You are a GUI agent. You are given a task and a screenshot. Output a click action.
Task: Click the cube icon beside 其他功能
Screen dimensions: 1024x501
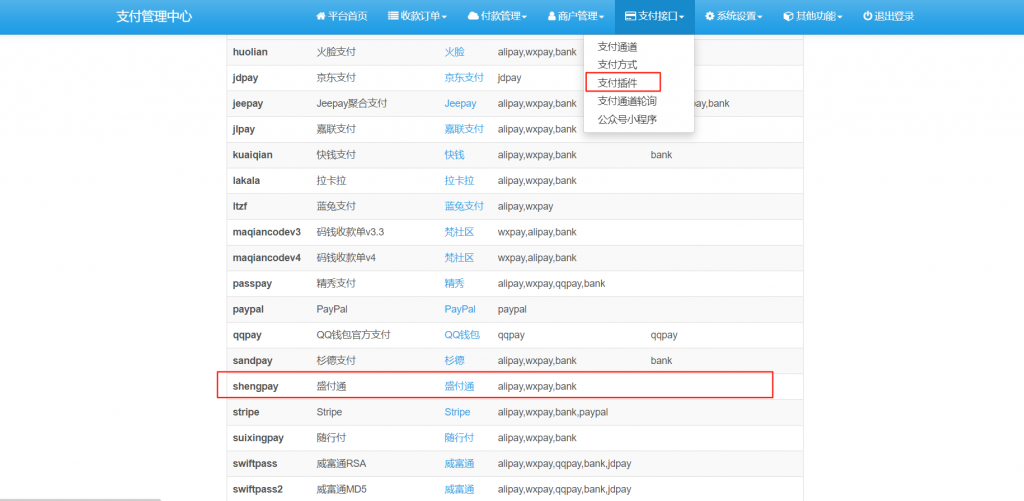[788, 17]
